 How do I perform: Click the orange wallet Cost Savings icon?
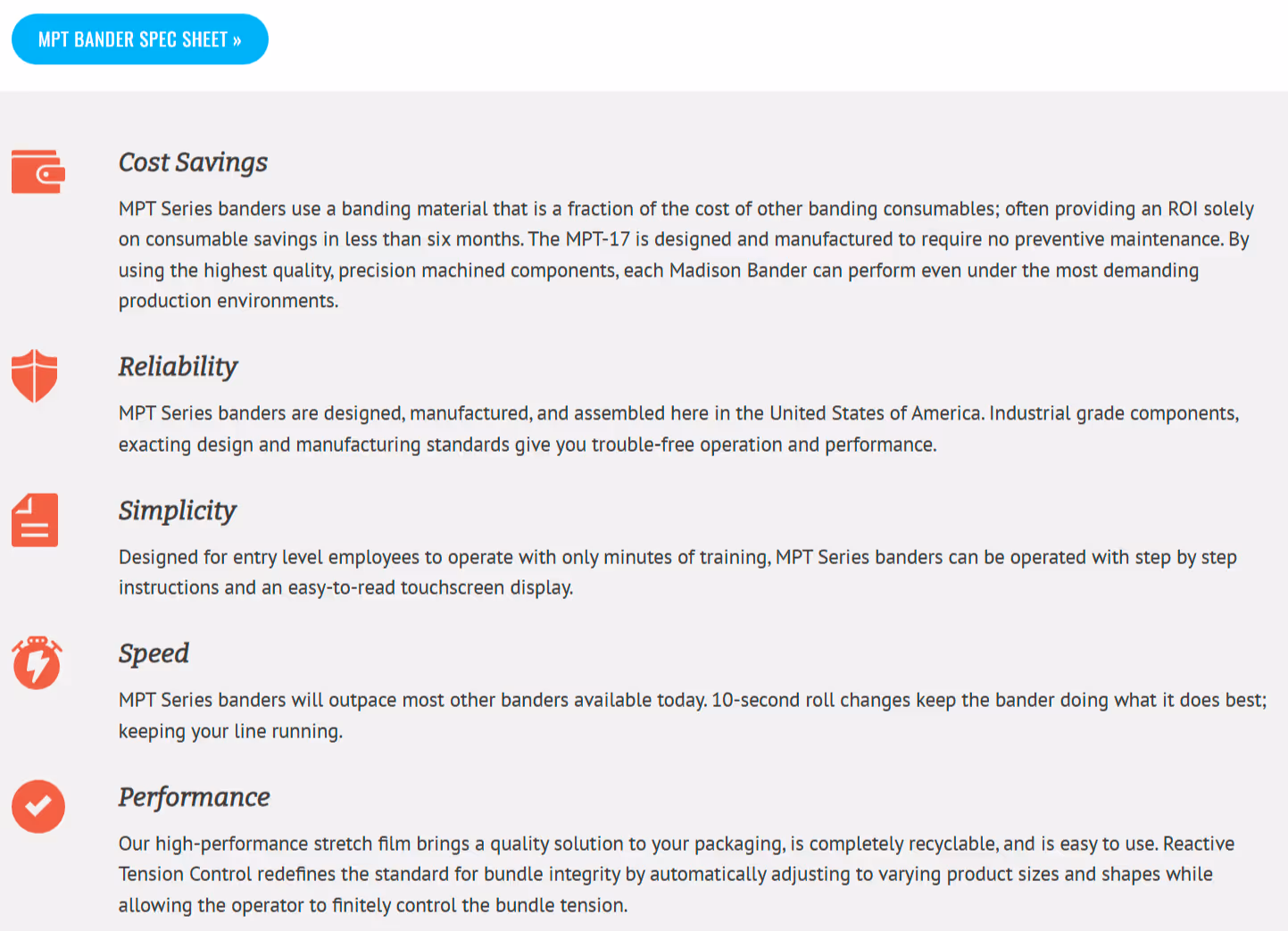[x=37, y=171]
